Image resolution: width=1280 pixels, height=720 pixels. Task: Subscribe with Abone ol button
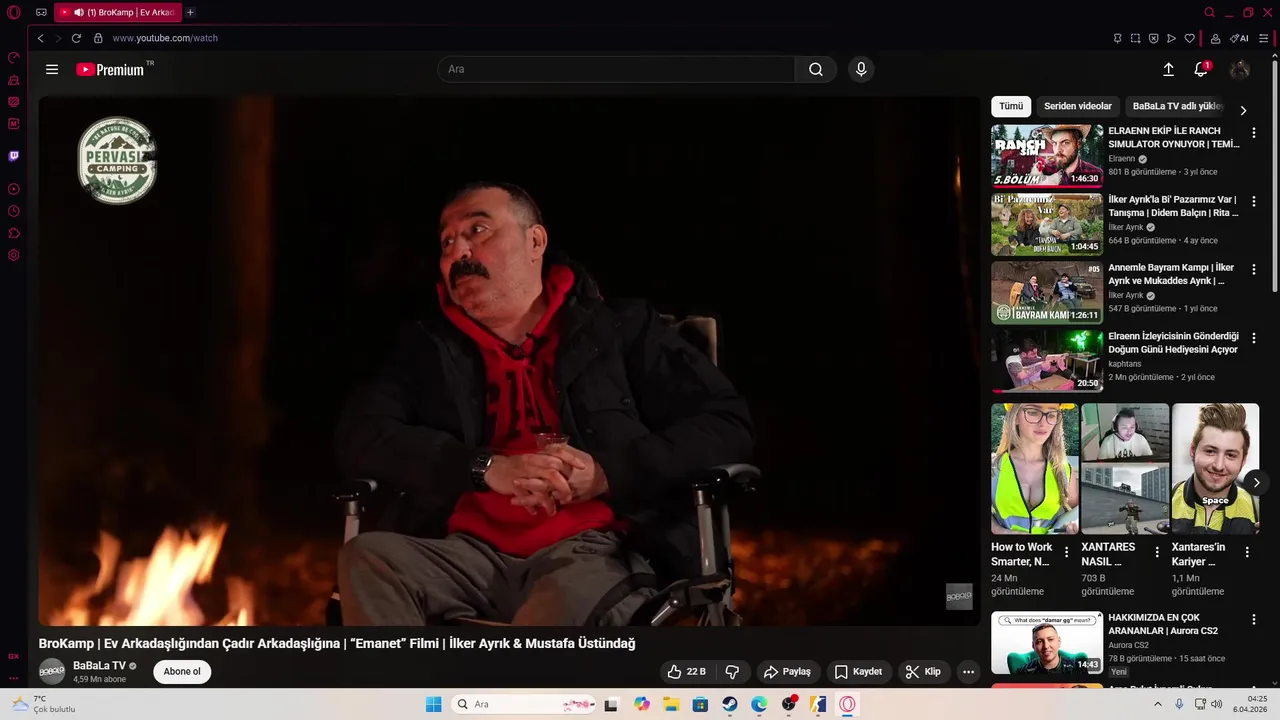[182, 671]
